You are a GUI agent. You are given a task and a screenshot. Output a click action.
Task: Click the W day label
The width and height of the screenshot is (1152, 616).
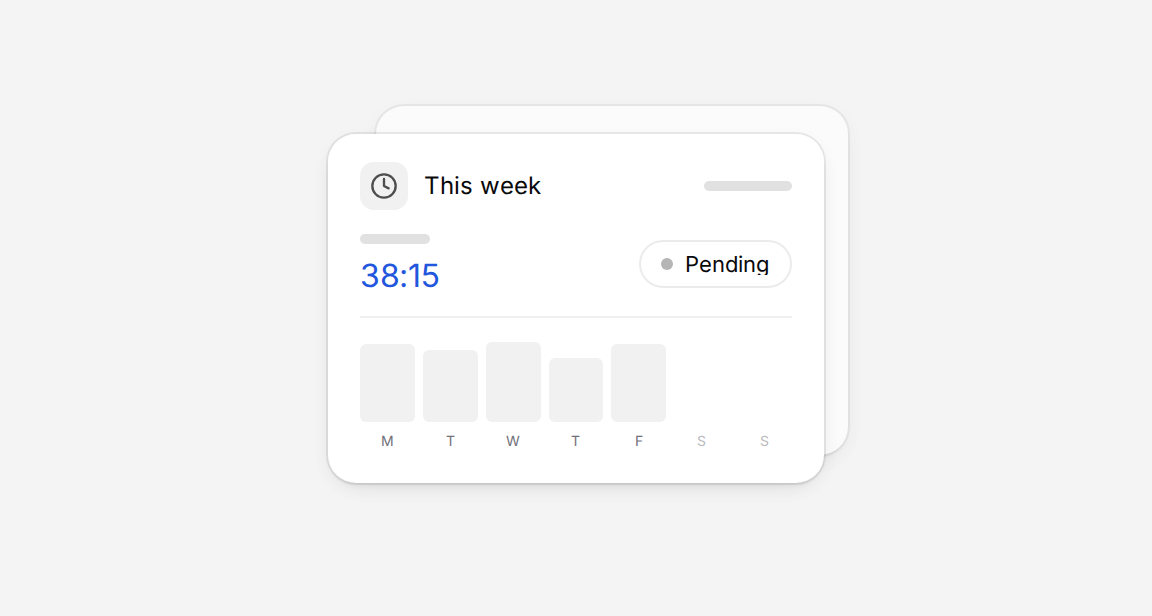(513, 441)
